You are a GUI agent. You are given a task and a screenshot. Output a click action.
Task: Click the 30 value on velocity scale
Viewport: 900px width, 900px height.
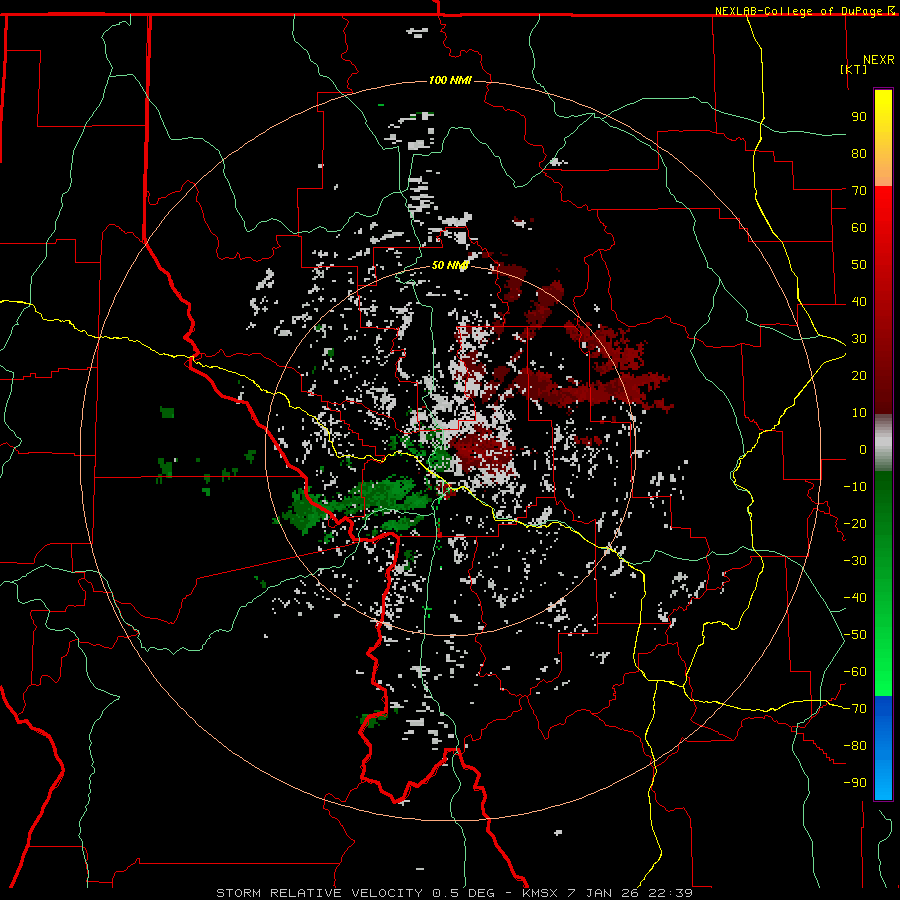point(859,339)
